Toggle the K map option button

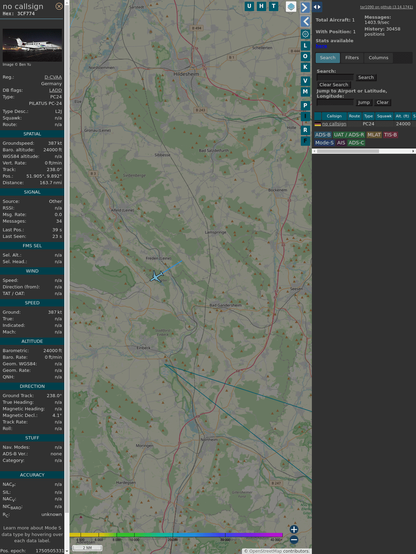coord(305,67)
